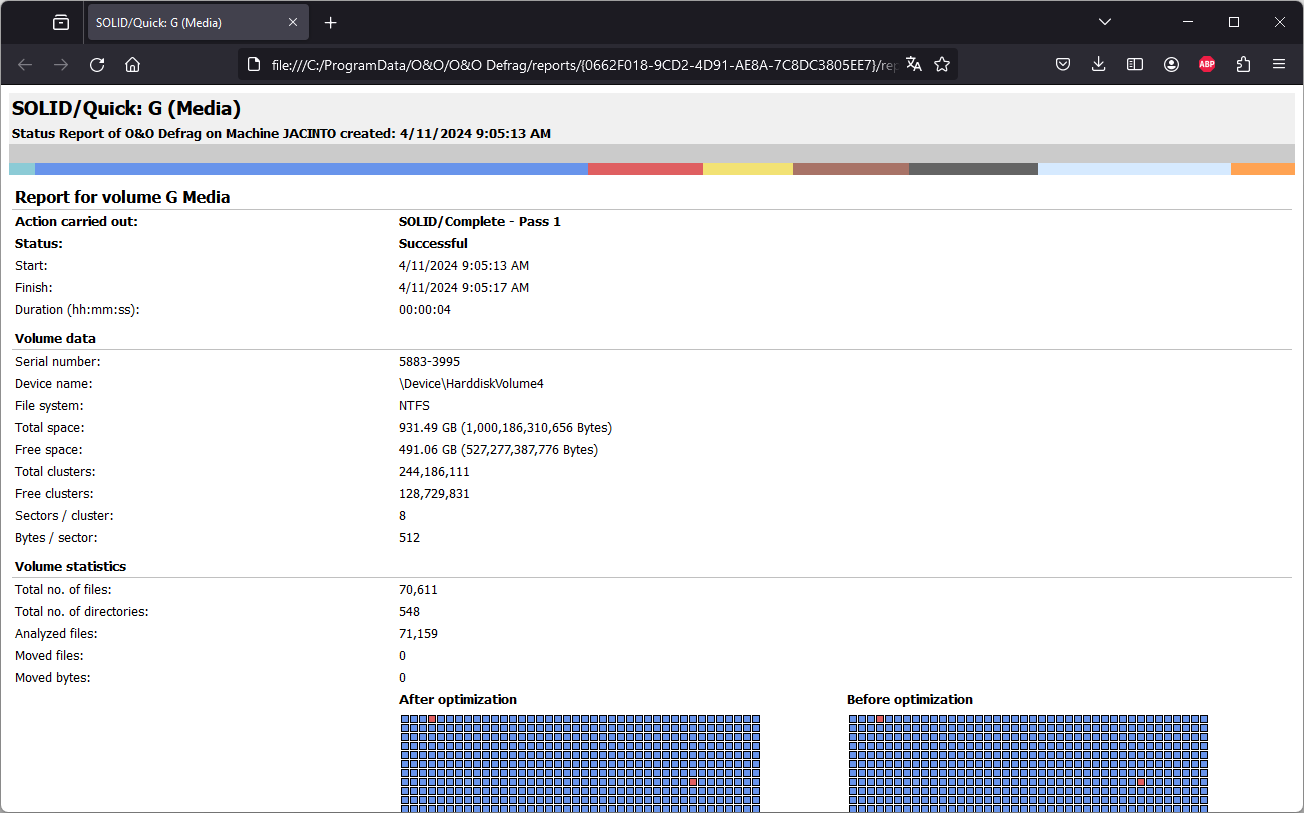Click the yellow legend color segment
Image resolution: width=1304 pixels, height=813 pixels.
(x=748, y=169)
